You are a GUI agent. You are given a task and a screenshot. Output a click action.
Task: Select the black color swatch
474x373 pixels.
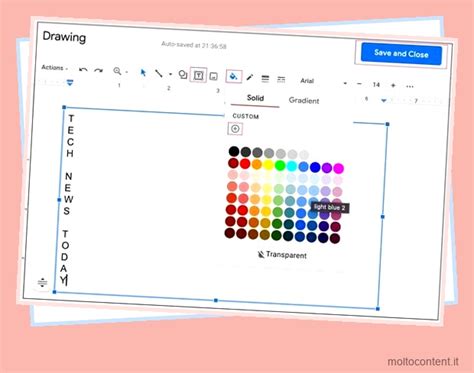coord(234,151)
